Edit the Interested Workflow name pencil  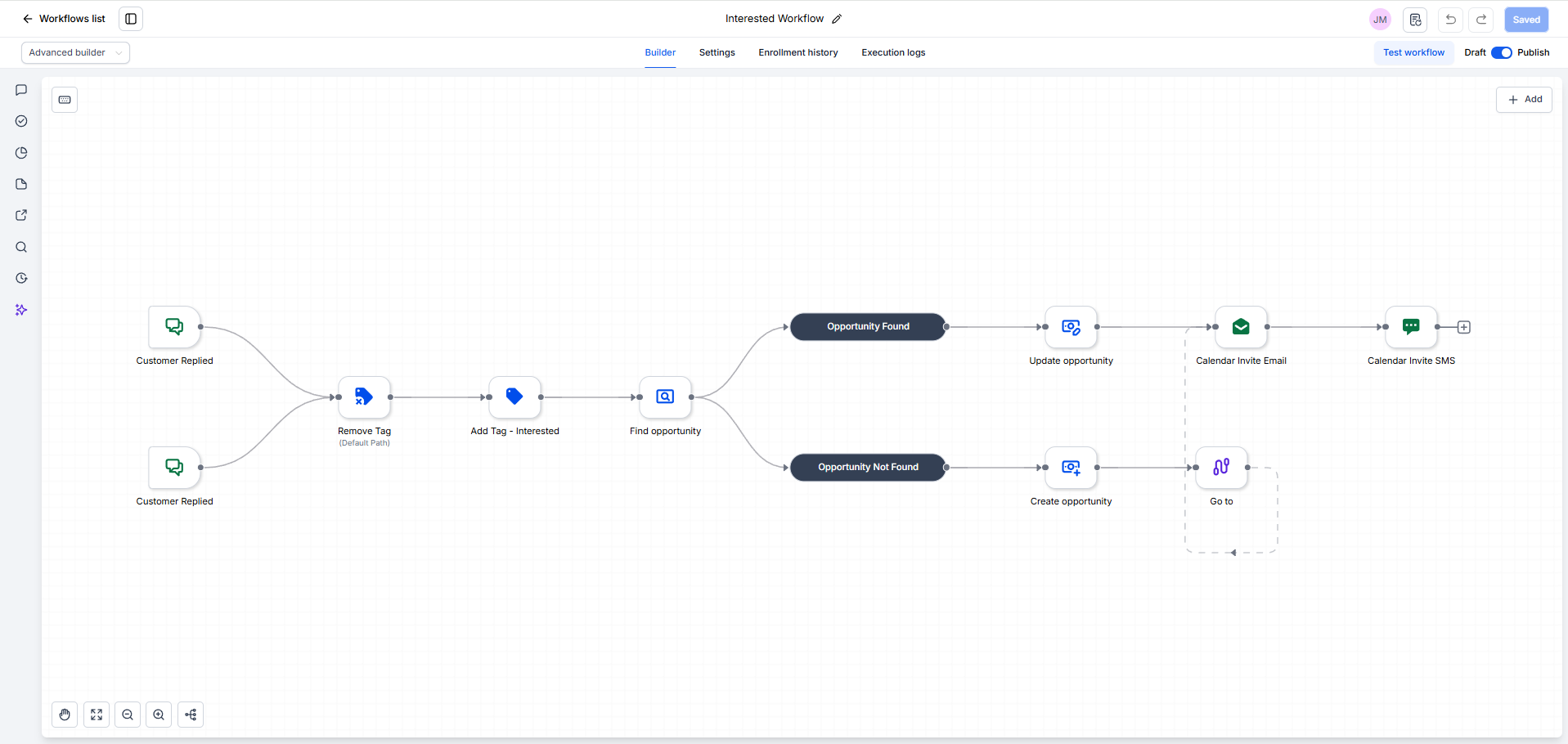(x=837, y=19)
